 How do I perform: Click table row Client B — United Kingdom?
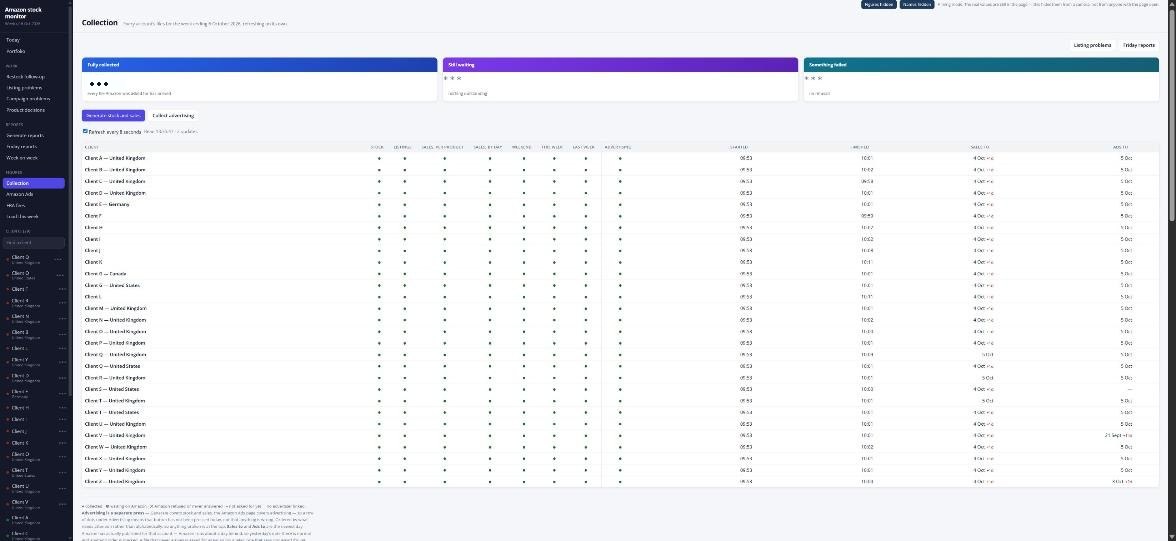click(620, 170)
